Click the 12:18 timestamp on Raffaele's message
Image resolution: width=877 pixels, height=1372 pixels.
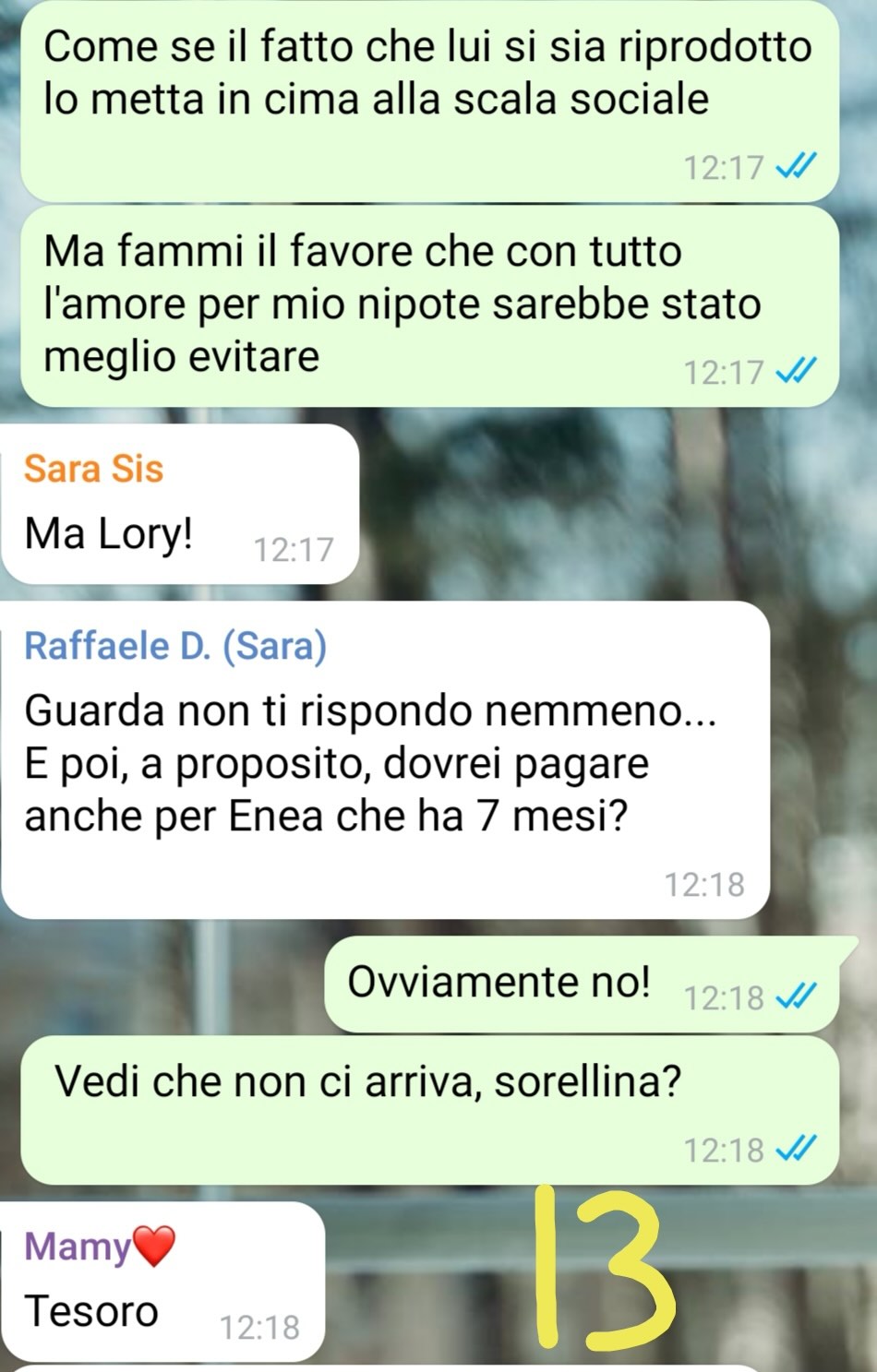click(704, 885)
